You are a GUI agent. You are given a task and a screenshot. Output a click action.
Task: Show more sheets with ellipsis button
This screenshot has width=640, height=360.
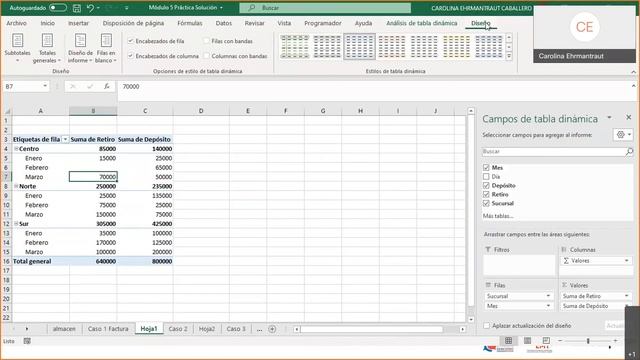click(259, 329)
